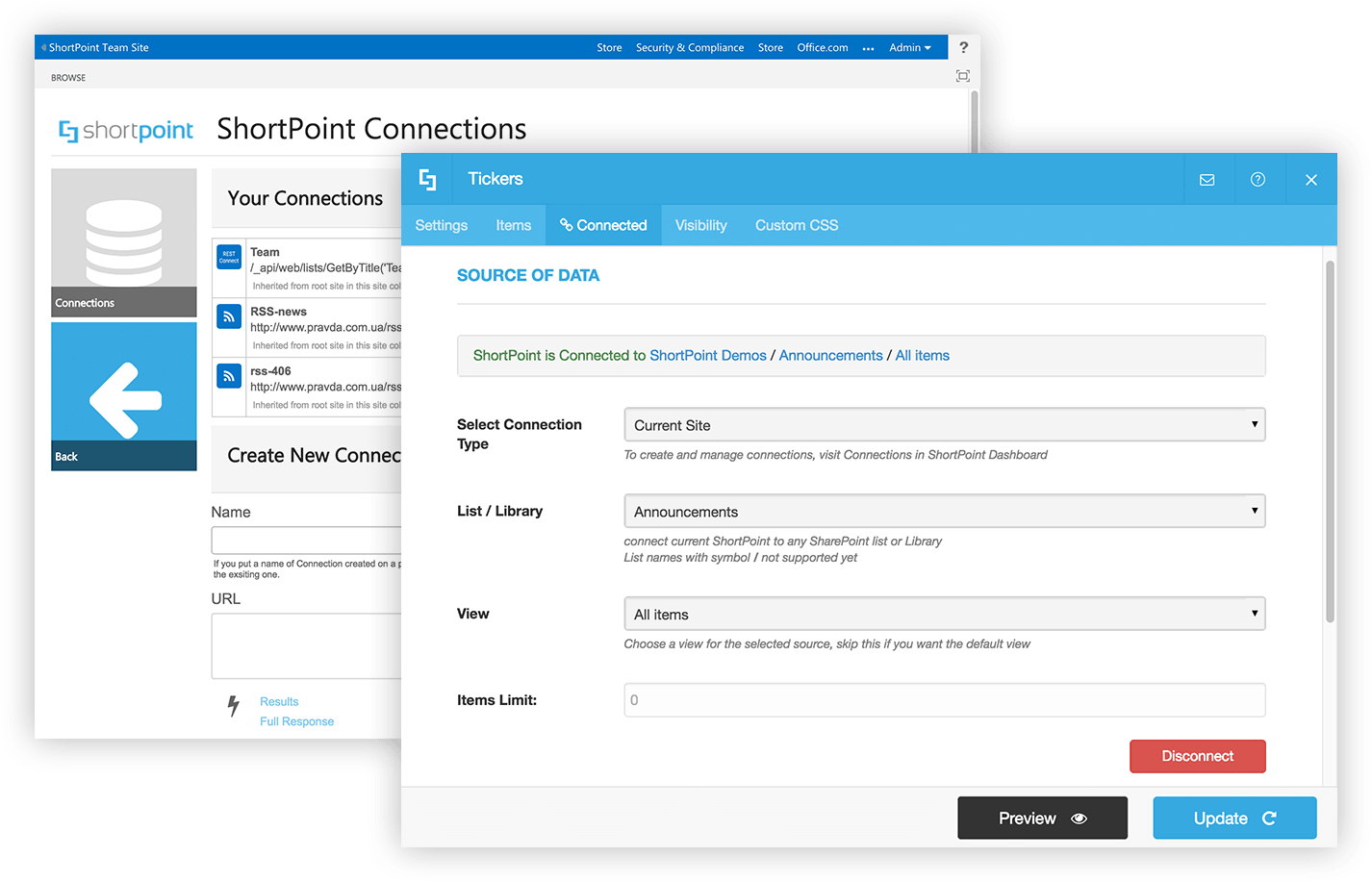
Task: Select the Connected tab
Action: pyautogui.click(x=603, y=225)
